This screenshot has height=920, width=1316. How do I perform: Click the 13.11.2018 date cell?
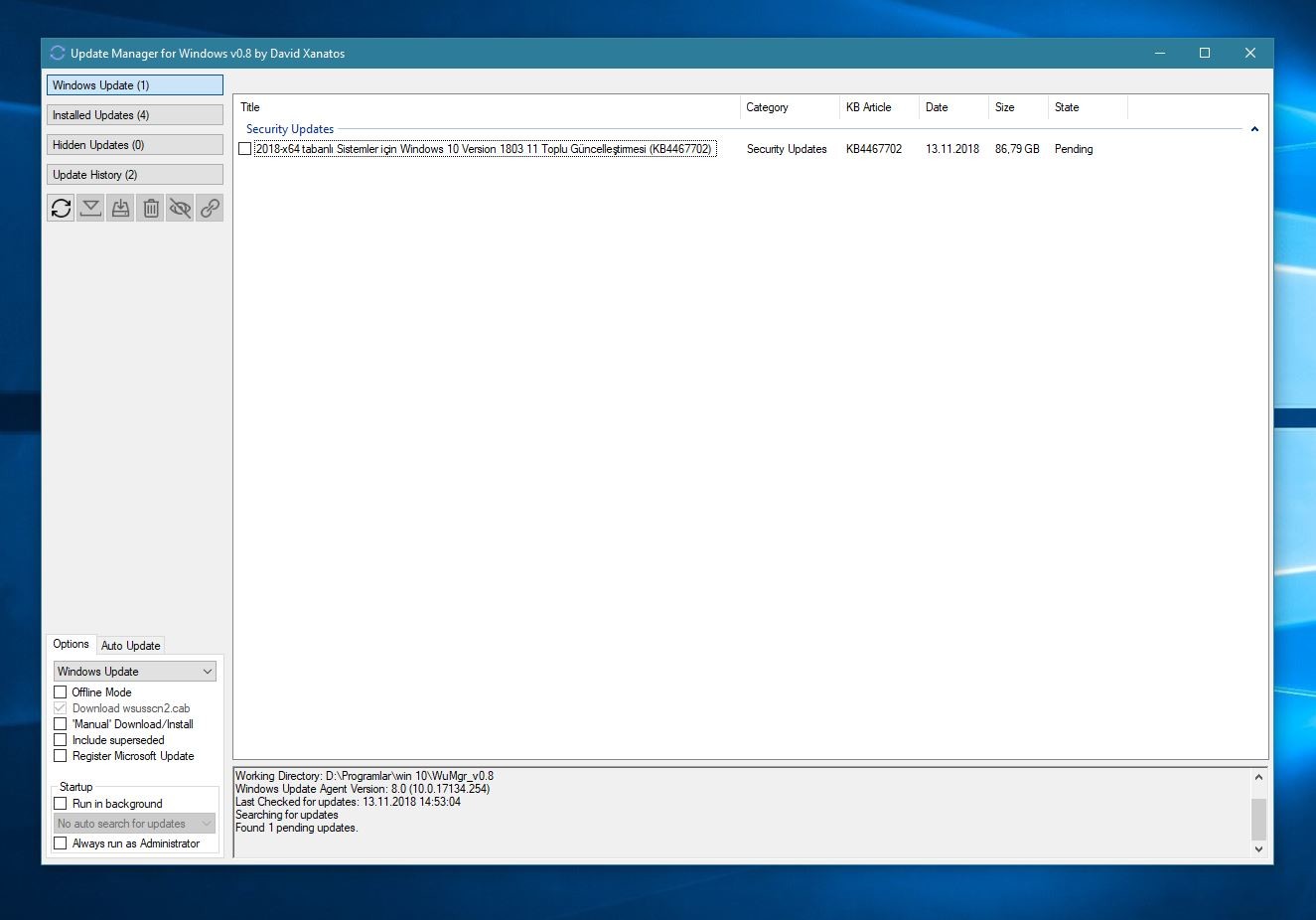(x=952, y=149)
